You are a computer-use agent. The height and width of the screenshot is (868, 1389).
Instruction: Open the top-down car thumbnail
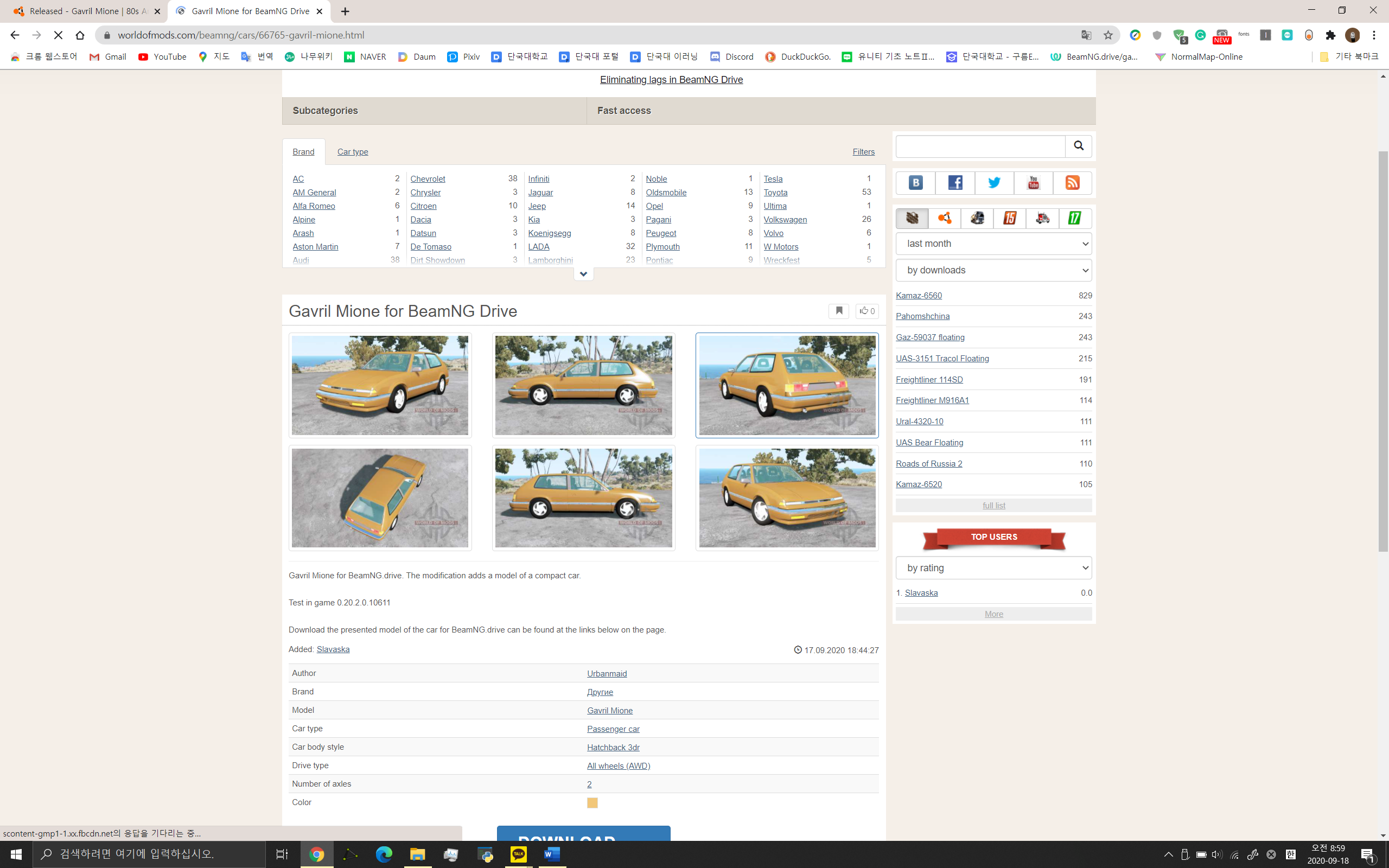380,497
